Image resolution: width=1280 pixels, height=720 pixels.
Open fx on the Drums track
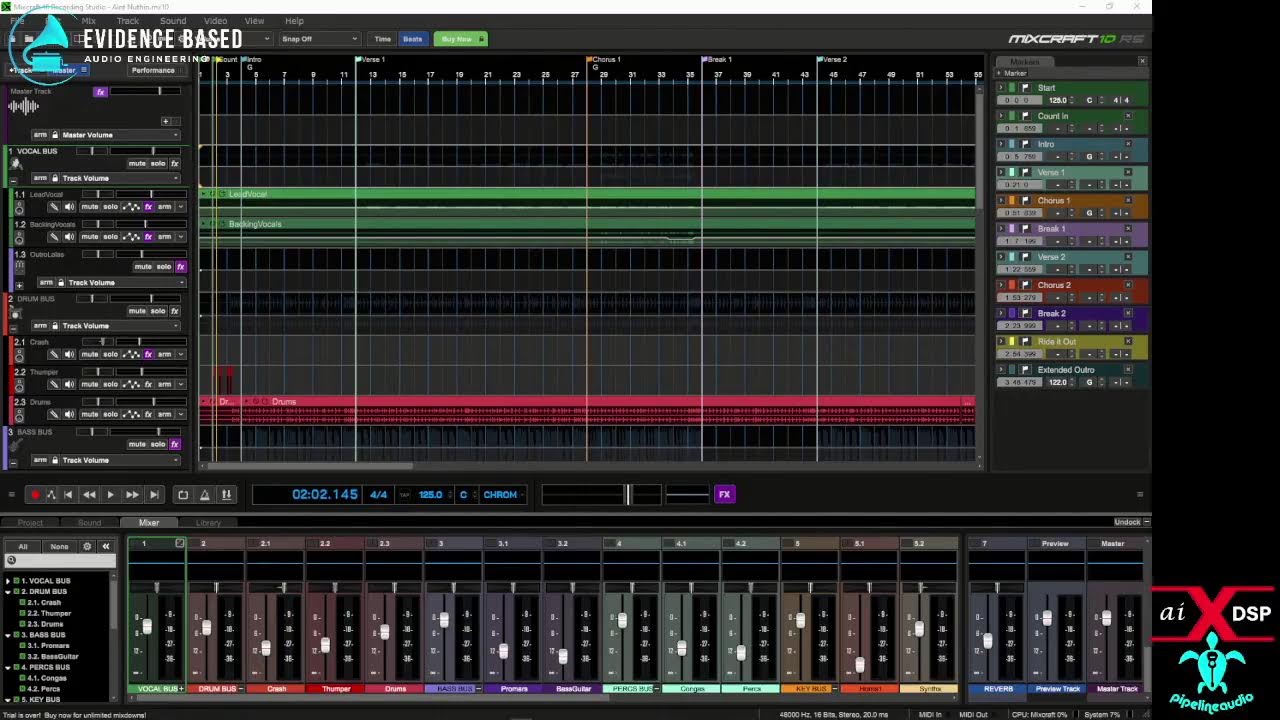148,414
